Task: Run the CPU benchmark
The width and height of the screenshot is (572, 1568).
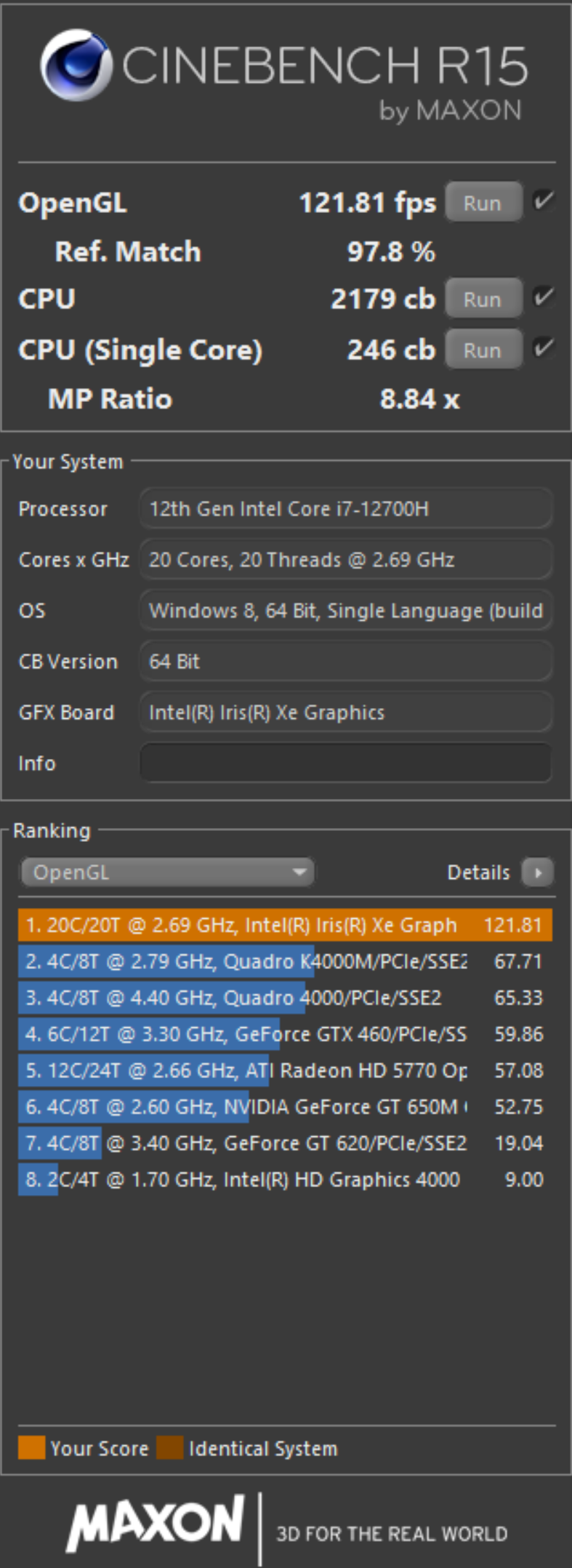Action: tap(483, 299)
